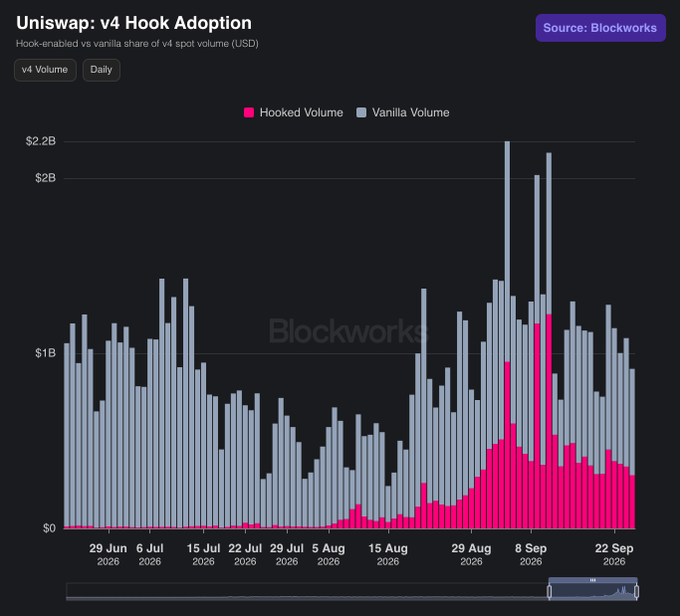Click the 29 Jun 2026 axis label
Image resolution: width=680 pixels, height=616 pixels.
pyautogui.click(x=108, y=554)
